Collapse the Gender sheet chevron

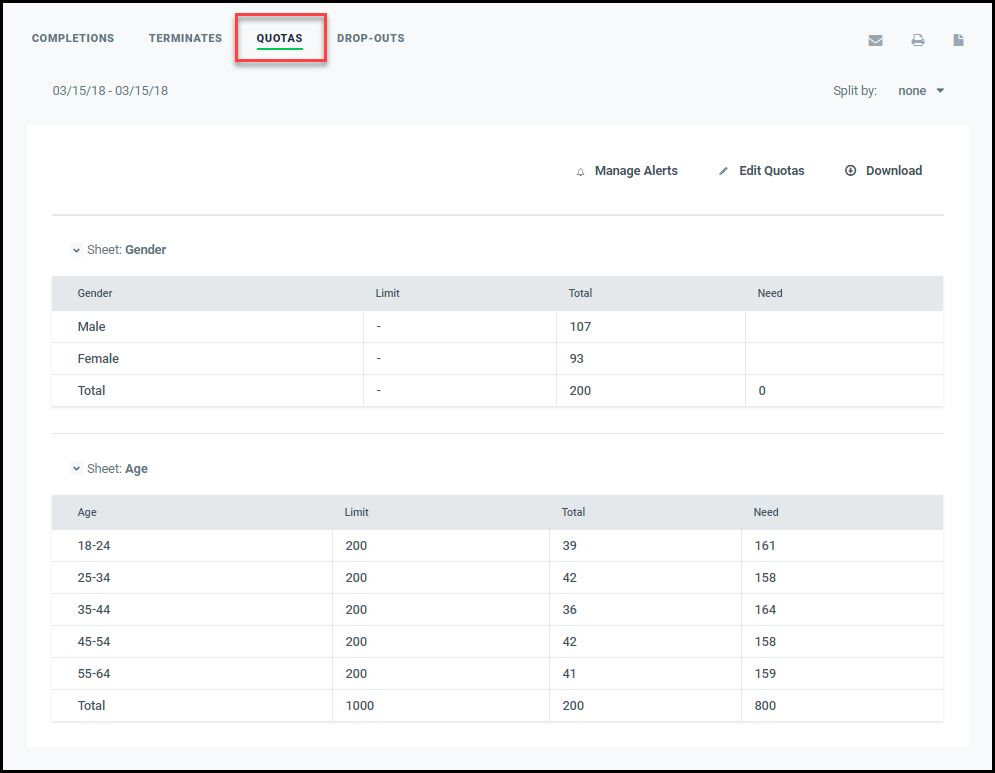tap(76, 250)
